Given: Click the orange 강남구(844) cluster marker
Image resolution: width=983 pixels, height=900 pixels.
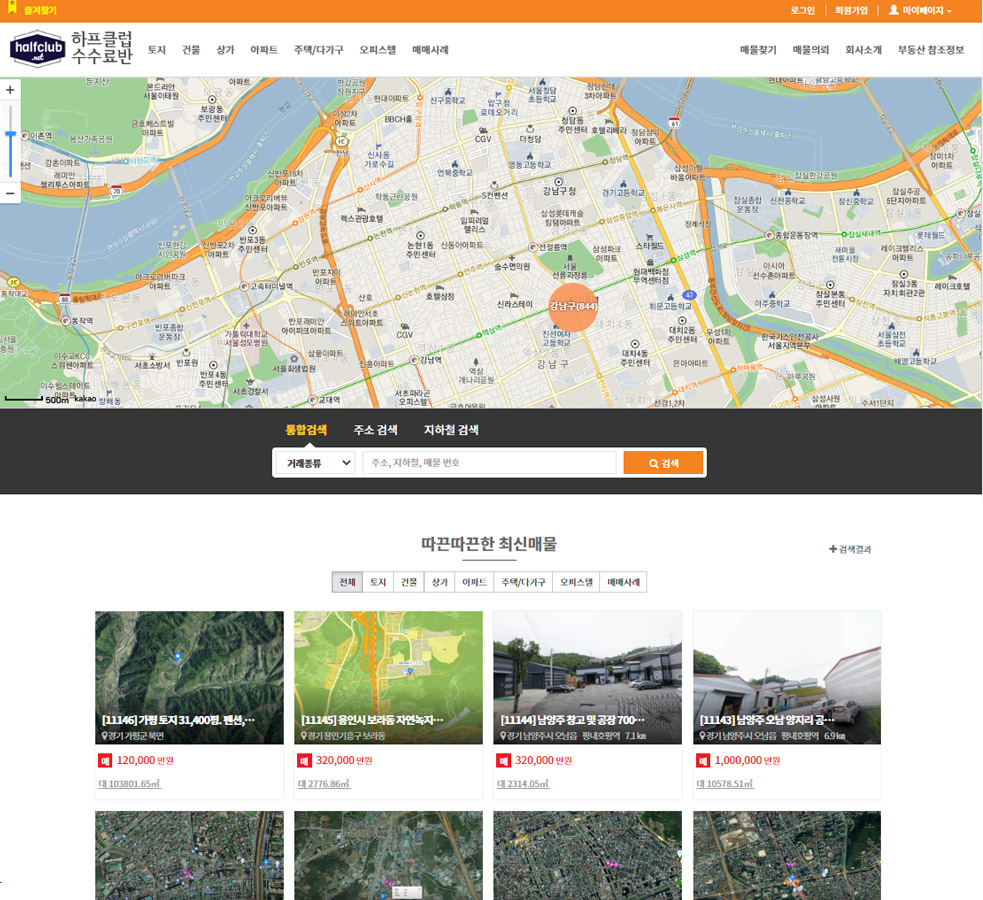Looking at the screenshot, I should tap(573, 307).
